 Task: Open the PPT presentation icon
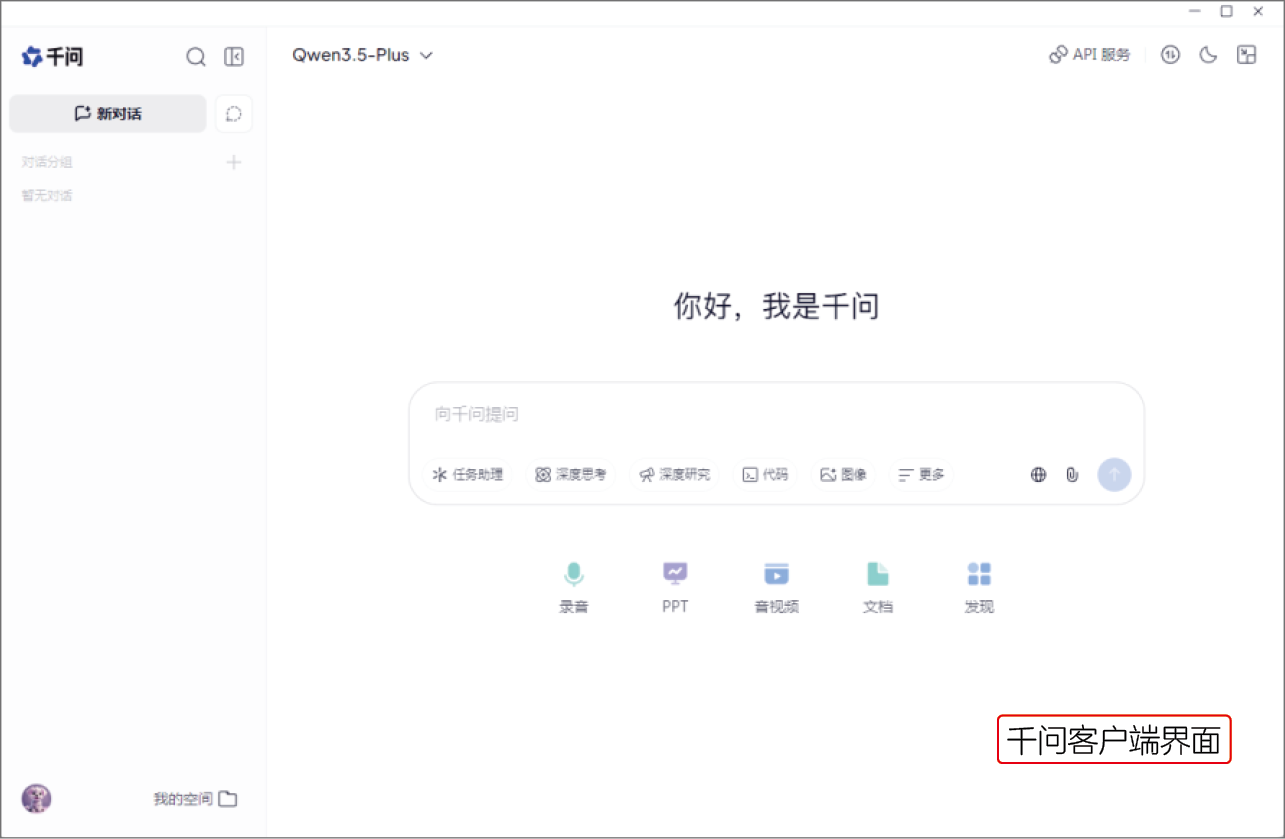coord(675,574)
